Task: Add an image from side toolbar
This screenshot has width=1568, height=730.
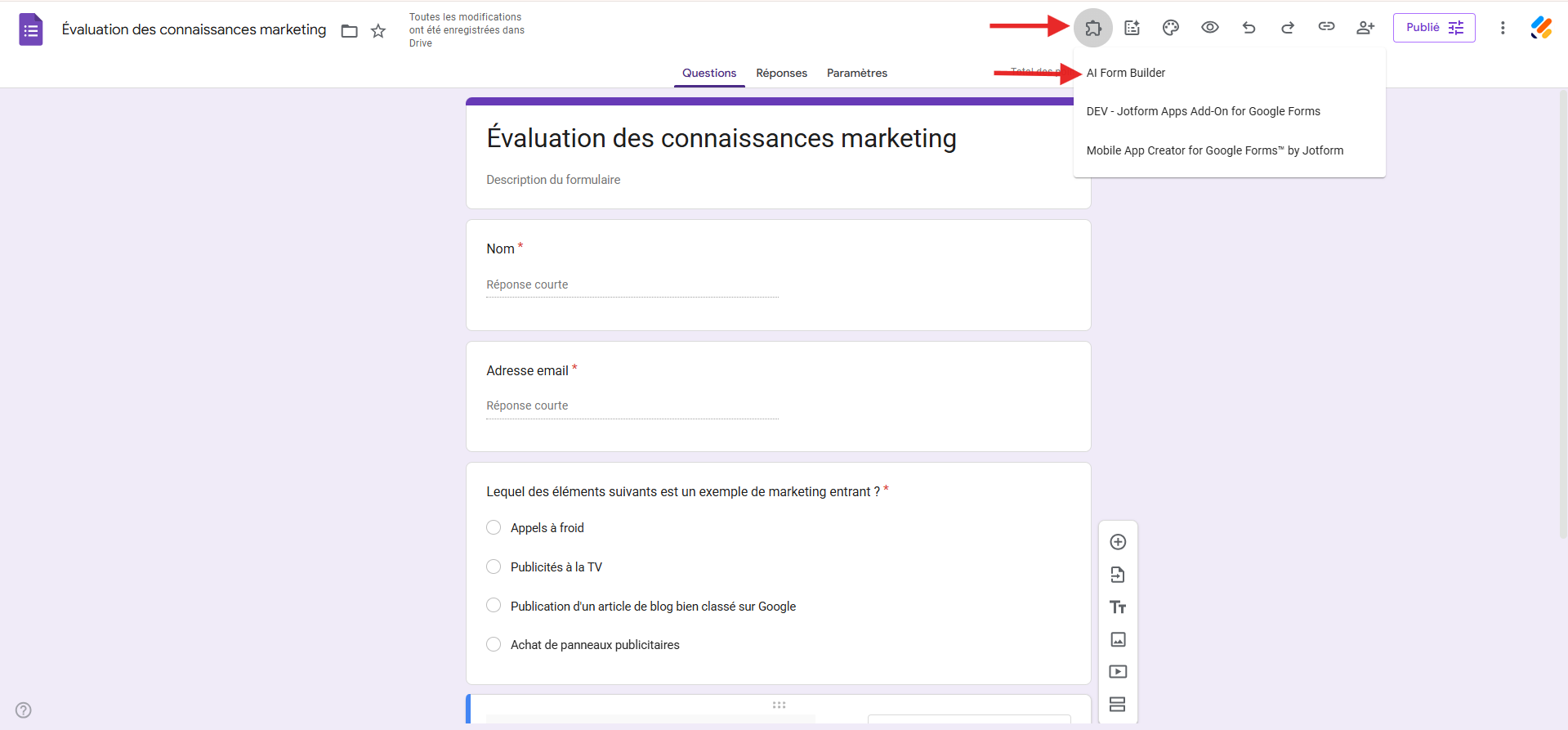Action: (x=1118, y=639)
